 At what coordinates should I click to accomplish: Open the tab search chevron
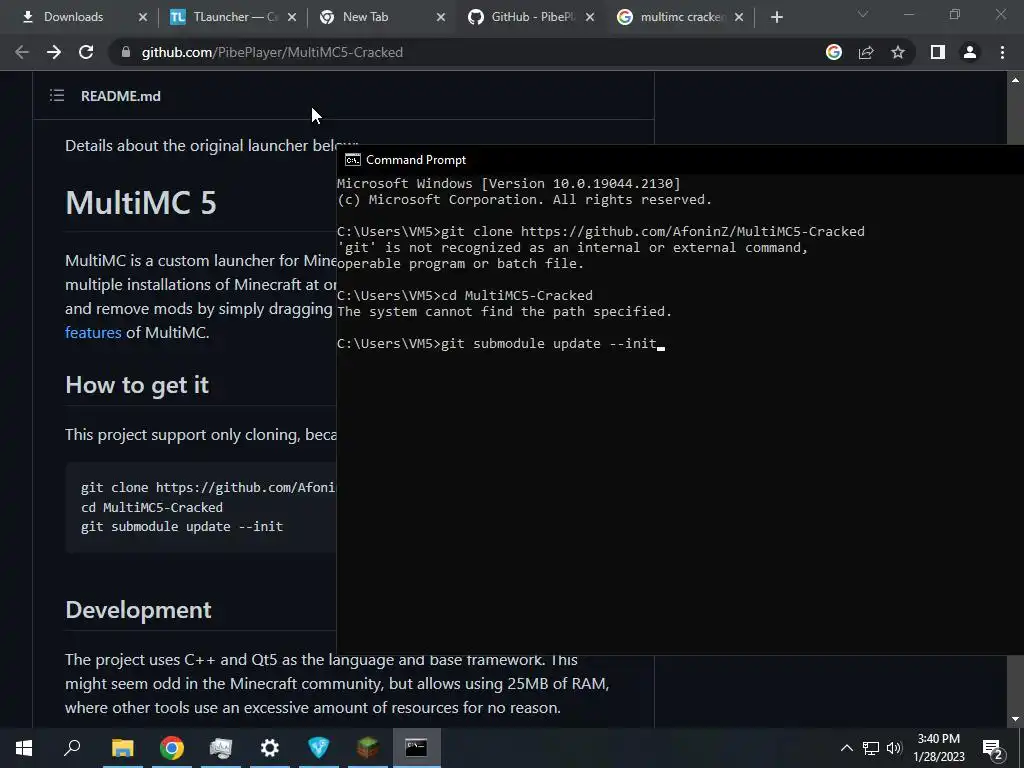tap(863, 14)
